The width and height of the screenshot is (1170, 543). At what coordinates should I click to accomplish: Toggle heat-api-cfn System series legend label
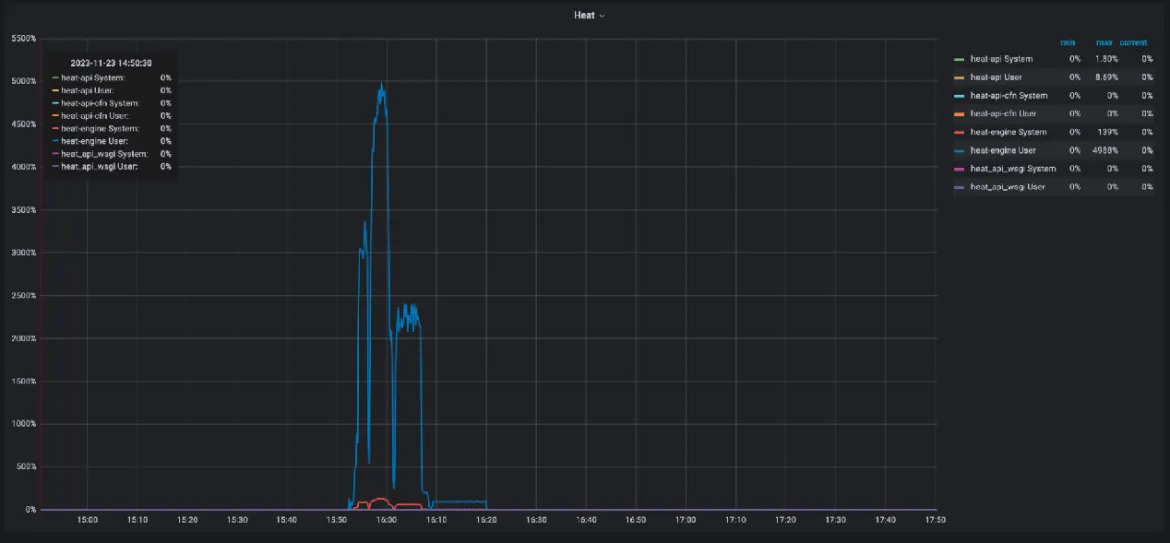(x=1009, y=96)
